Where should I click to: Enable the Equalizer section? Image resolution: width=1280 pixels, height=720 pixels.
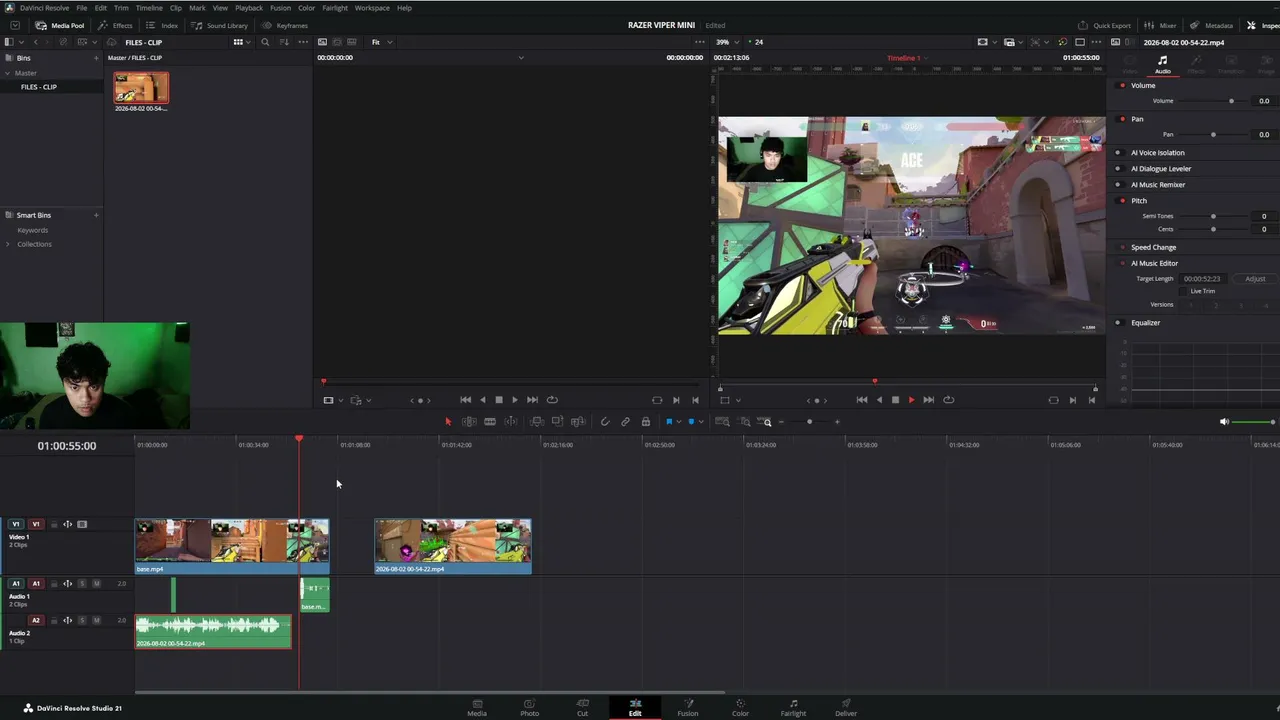[1118, 323]
